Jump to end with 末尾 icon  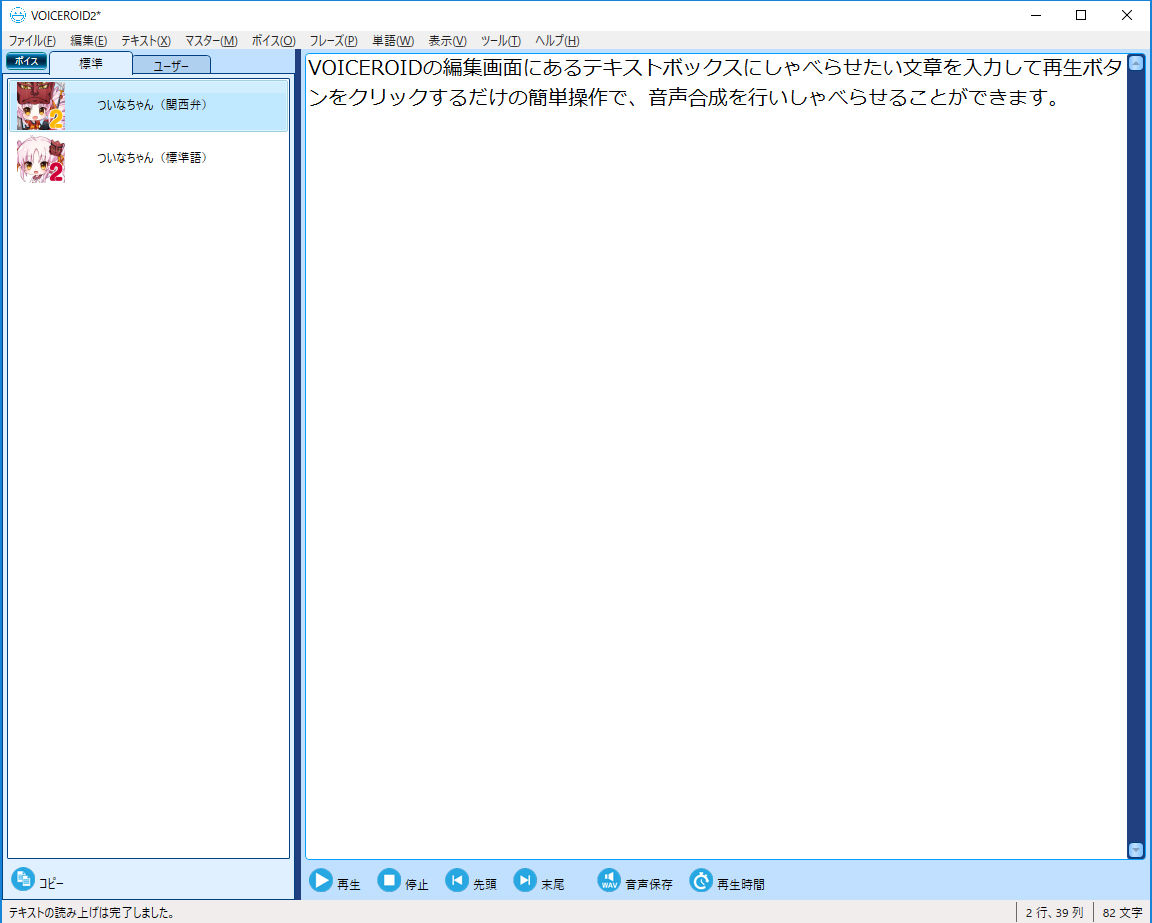click(x=525, y=880)
